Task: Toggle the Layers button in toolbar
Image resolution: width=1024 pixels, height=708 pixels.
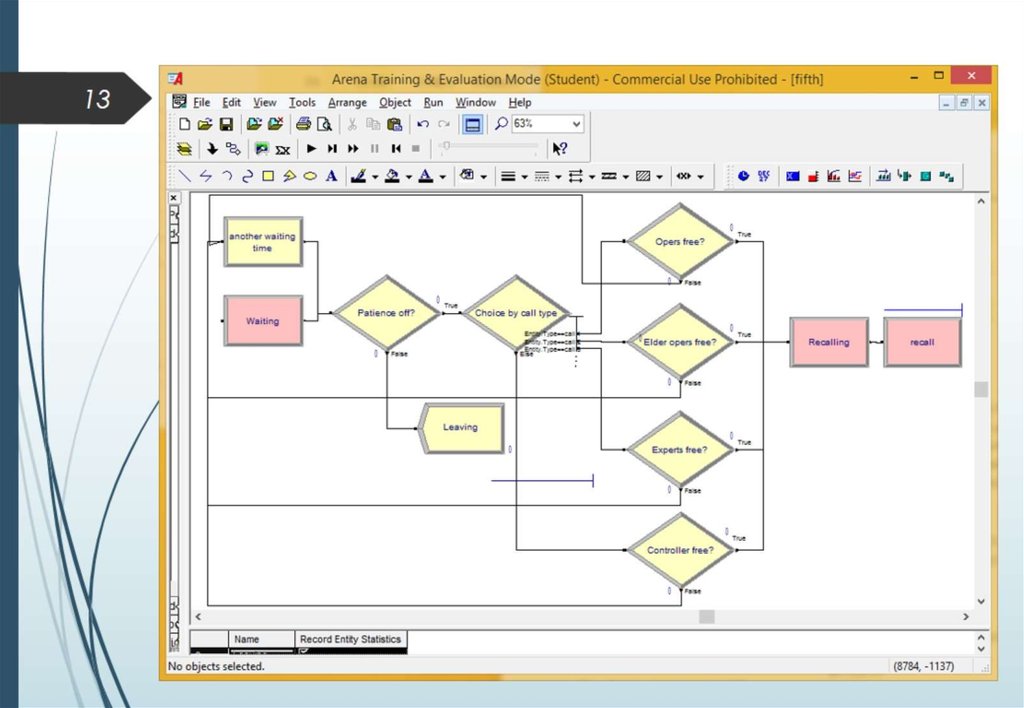Action: click(184, 149)
